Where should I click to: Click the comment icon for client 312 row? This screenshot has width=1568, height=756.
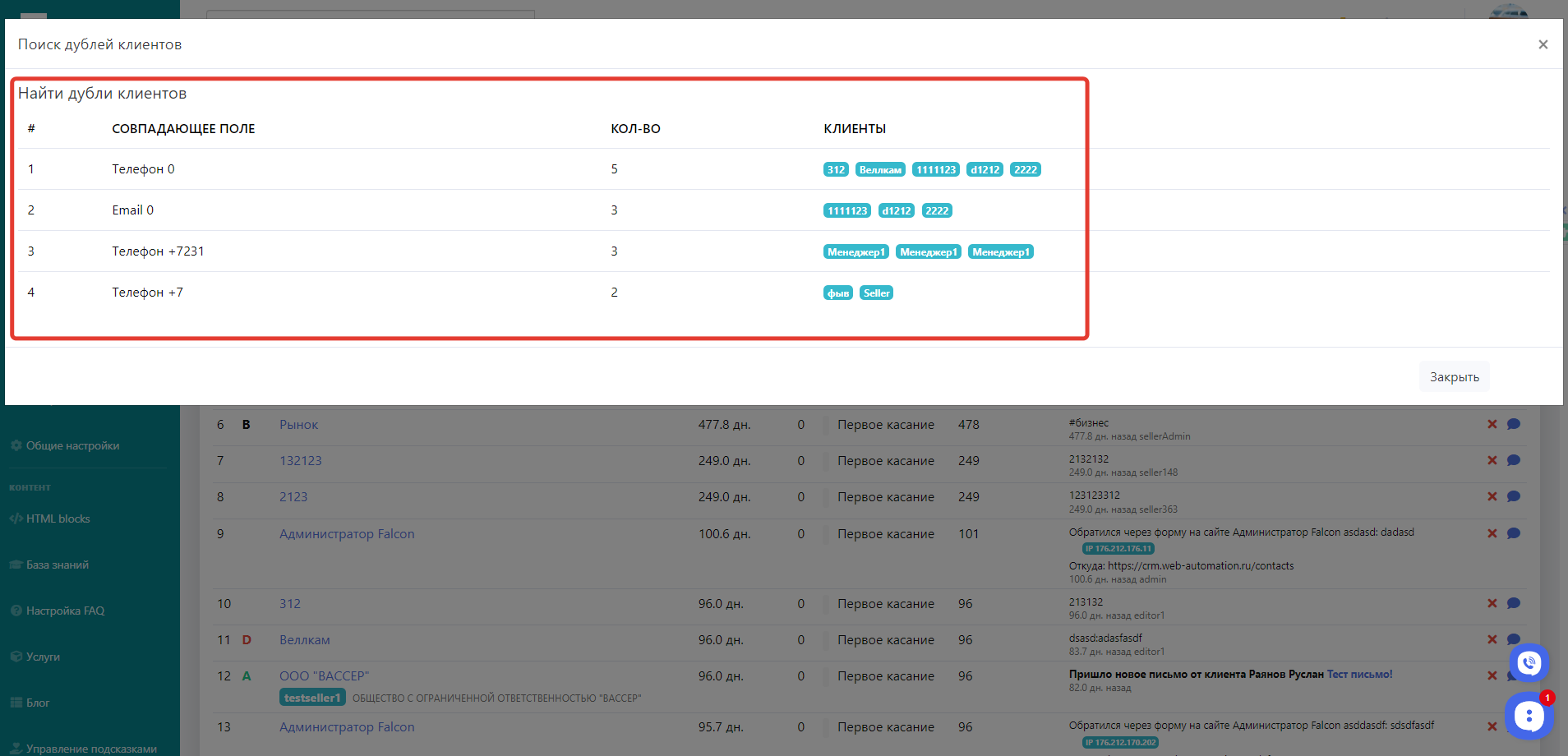pos(1513,604)
